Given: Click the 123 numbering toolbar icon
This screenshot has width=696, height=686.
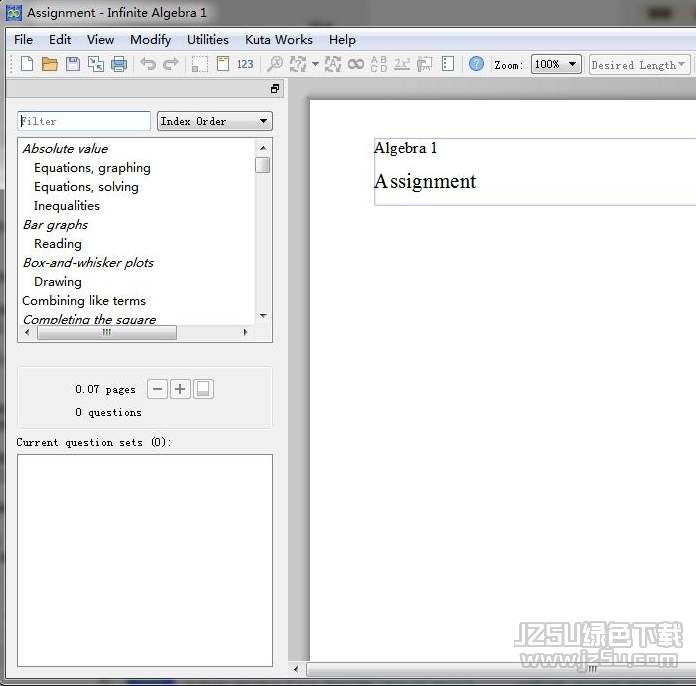Looking at the screenshot, I should 245,64.
